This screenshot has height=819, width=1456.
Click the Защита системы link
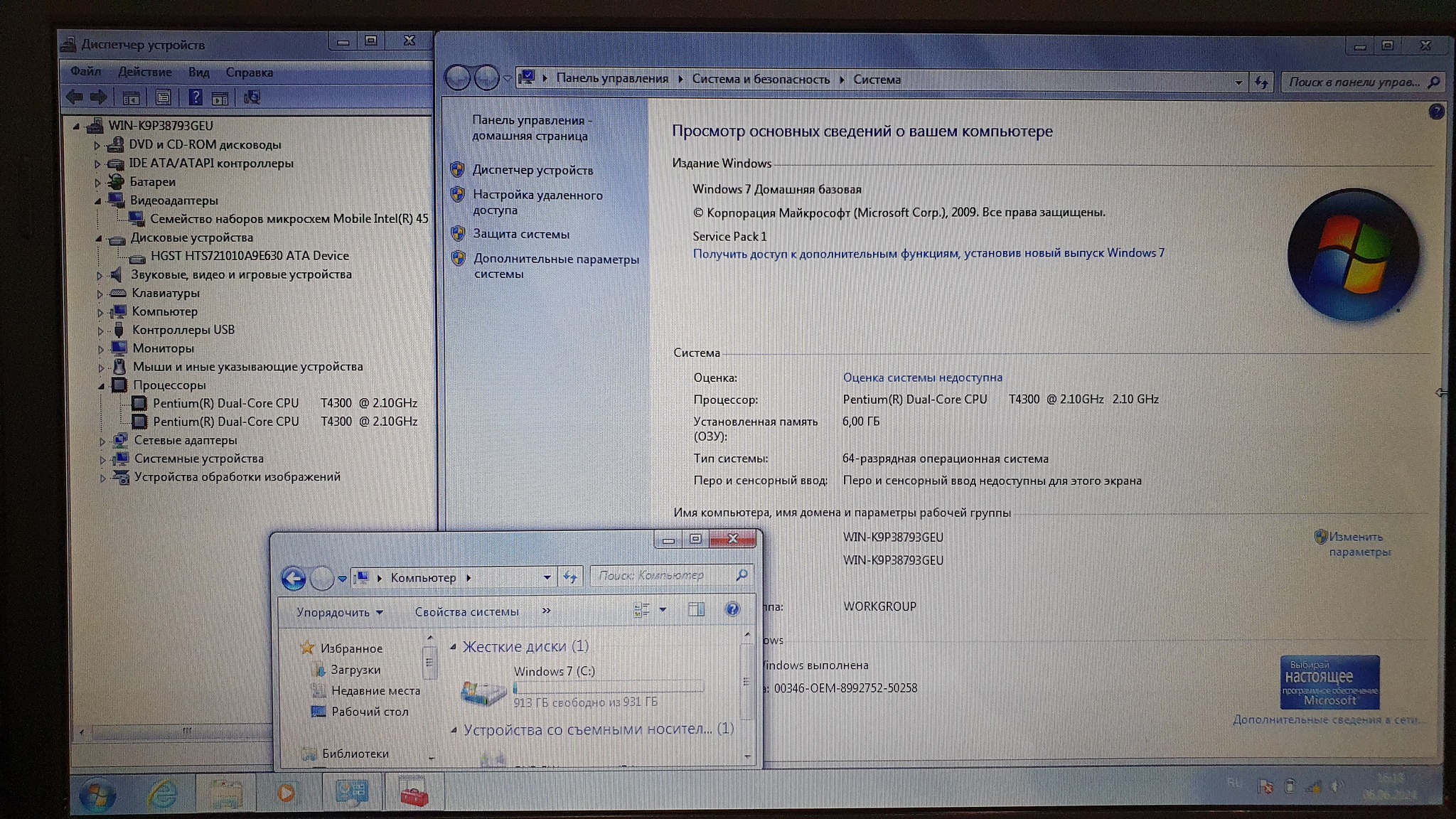520,234
